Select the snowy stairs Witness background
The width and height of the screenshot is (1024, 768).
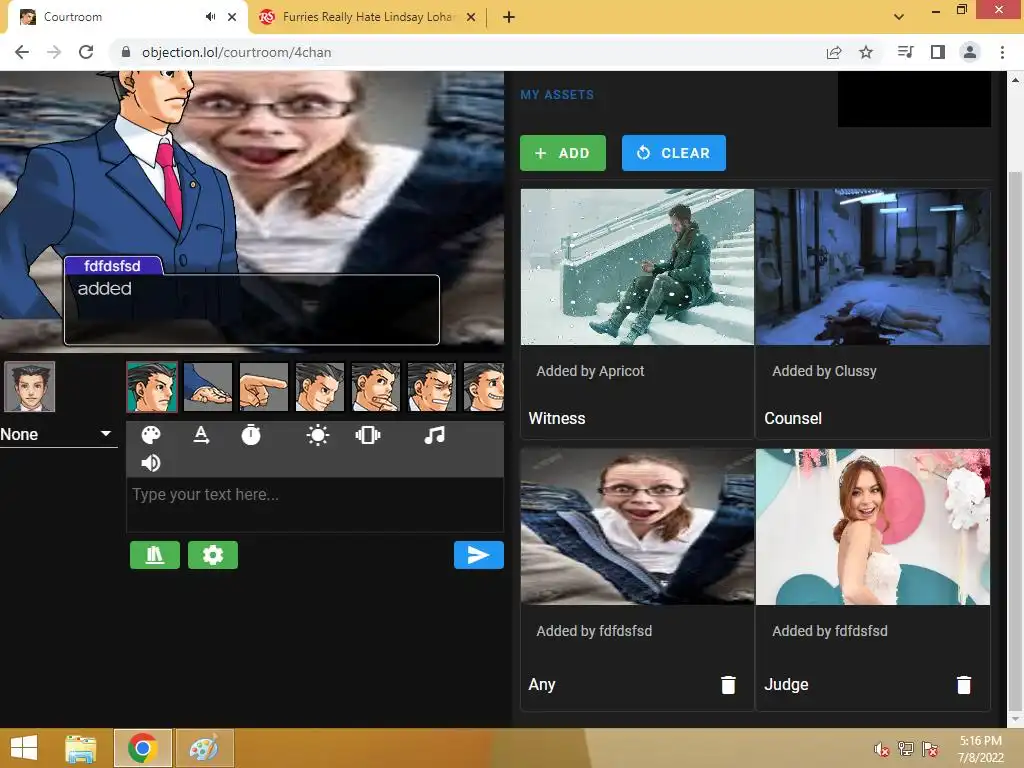pyautogui.click(x=637, y=267)
